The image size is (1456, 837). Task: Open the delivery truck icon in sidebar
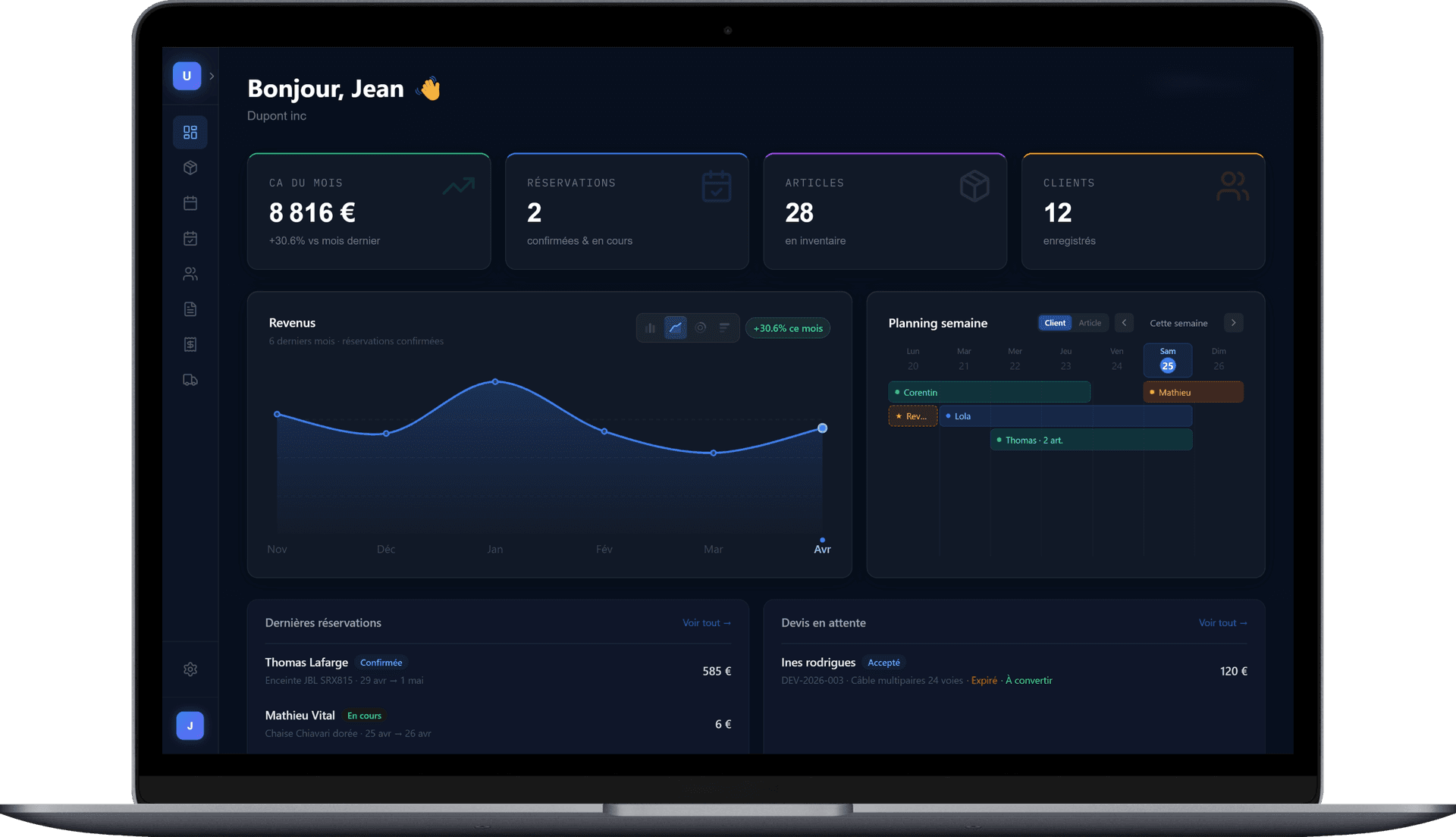(190, 380)
